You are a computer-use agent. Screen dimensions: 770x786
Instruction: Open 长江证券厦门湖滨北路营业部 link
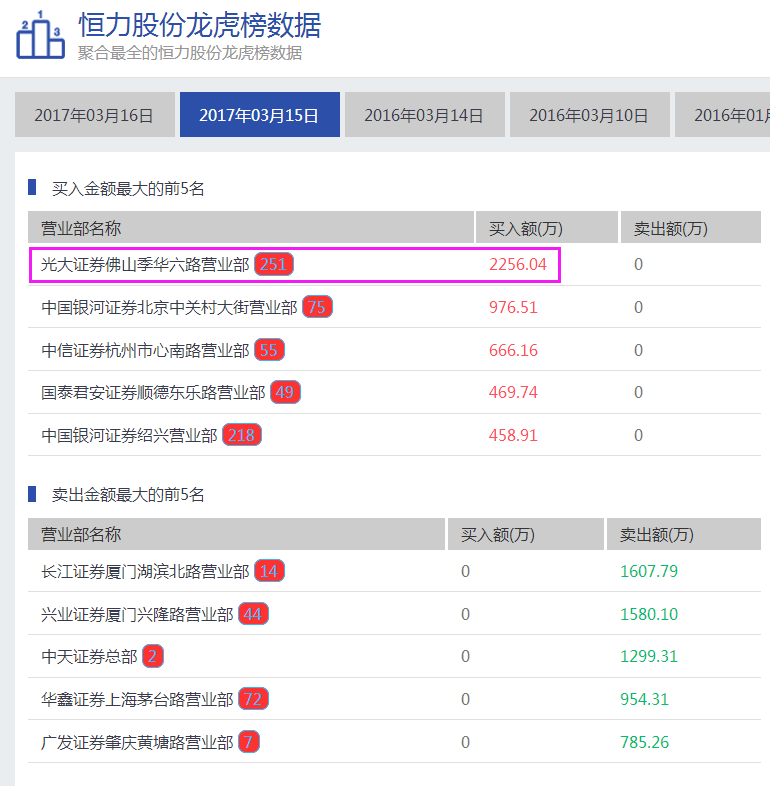[x=145, y=571]
